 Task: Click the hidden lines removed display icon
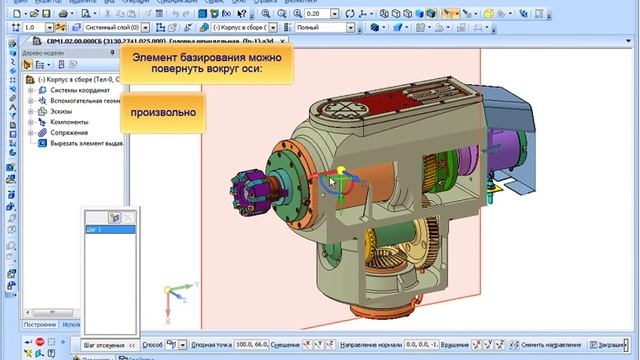pos(396,13)
